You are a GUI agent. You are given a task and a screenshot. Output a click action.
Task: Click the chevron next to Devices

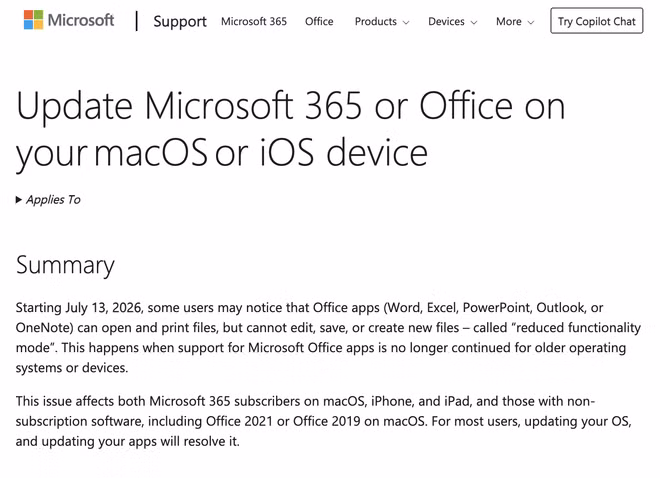(x=474, y=22)
